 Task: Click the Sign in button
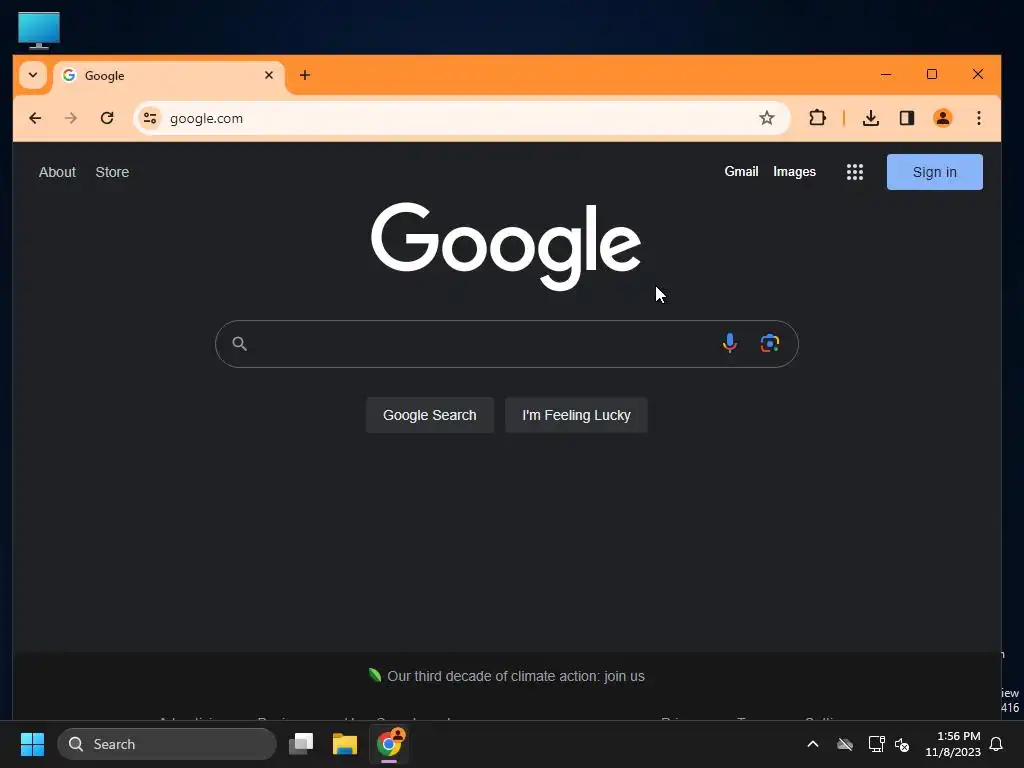pyautogui.click(x=935, y=172)
